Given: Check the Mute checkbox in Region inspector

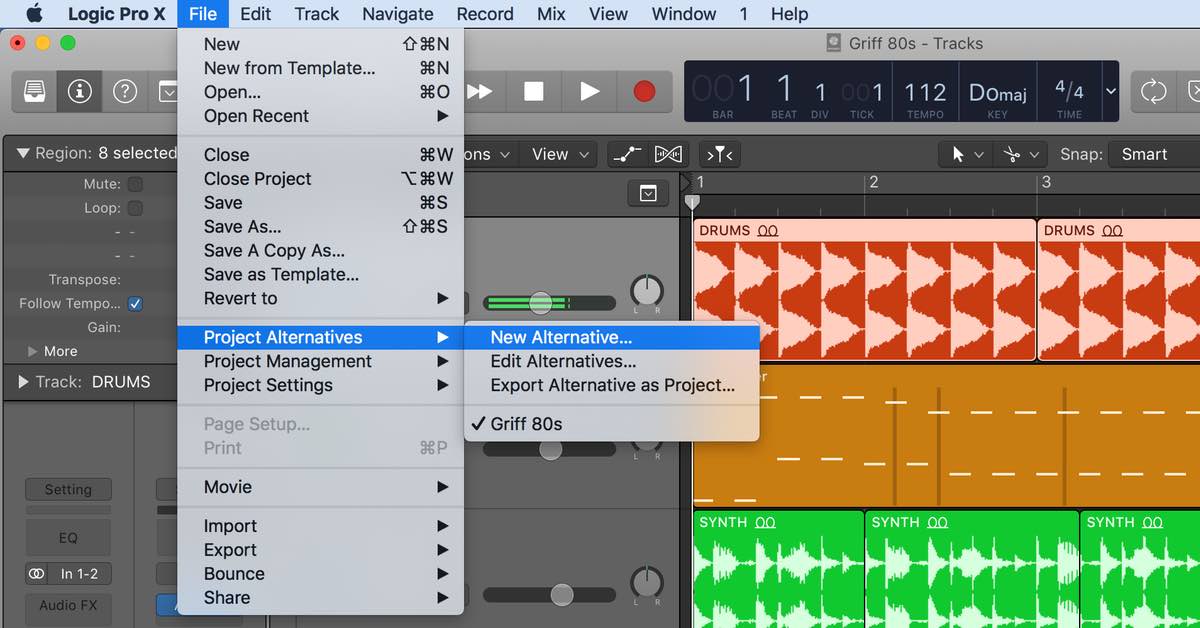Looking at the screenshot, I should [x=135, y=184].
